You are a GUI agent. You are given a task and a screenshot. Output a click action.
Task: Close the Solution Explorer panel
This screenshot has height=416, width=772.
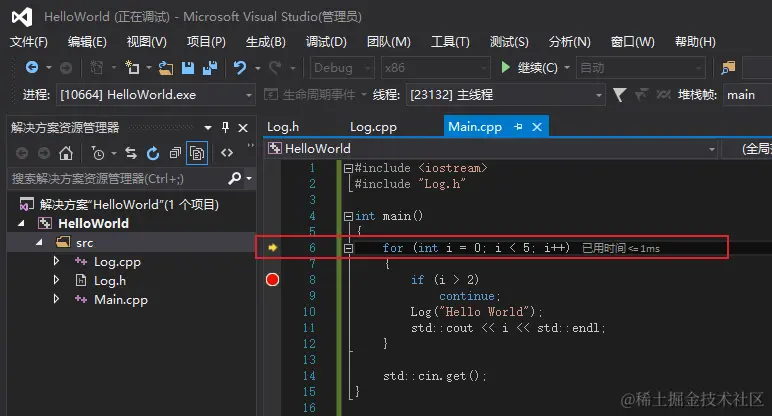(243, 128)
